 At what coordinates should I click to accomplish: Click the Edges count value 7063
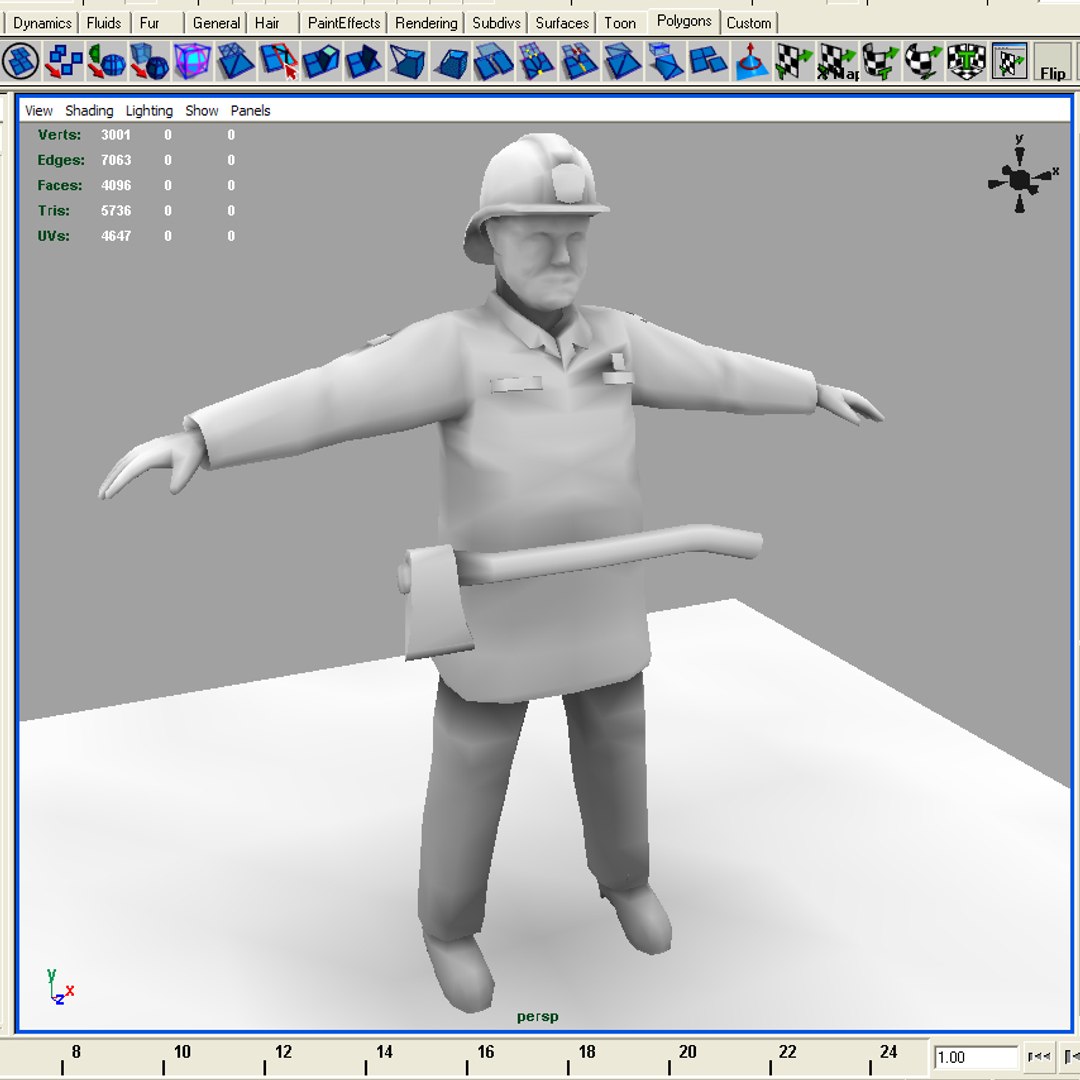116,160
